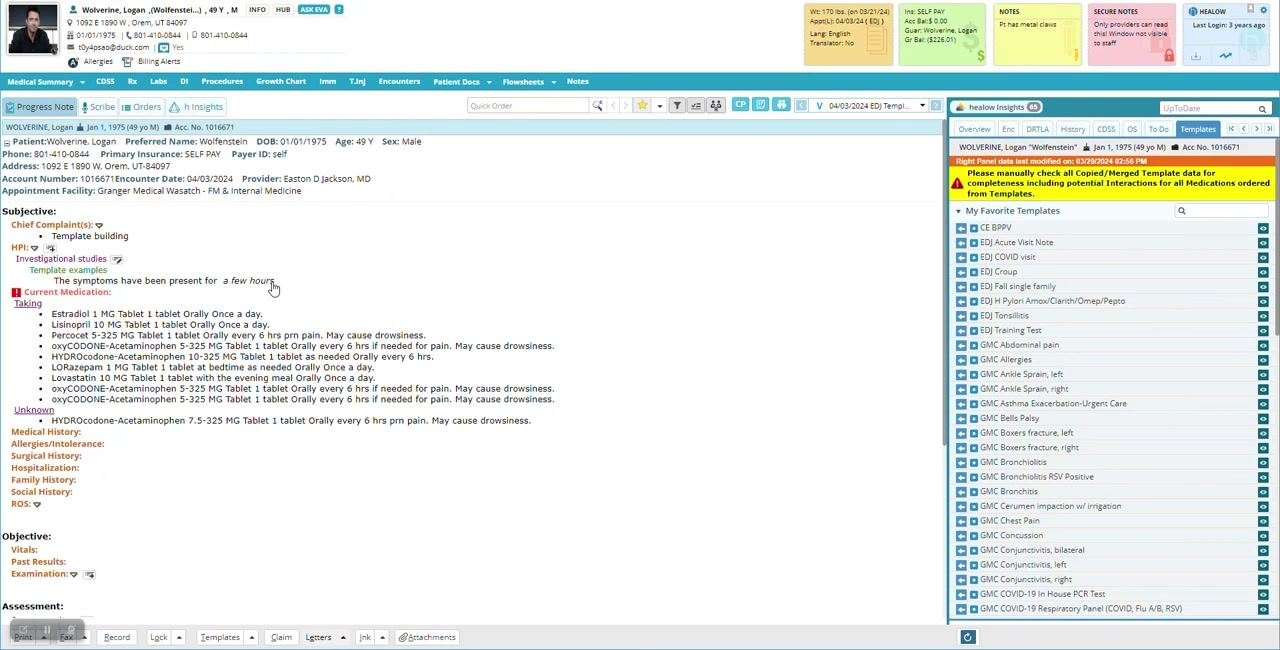
Task: Click the lock icon in Secure Notes
Action: [1168, 56]
